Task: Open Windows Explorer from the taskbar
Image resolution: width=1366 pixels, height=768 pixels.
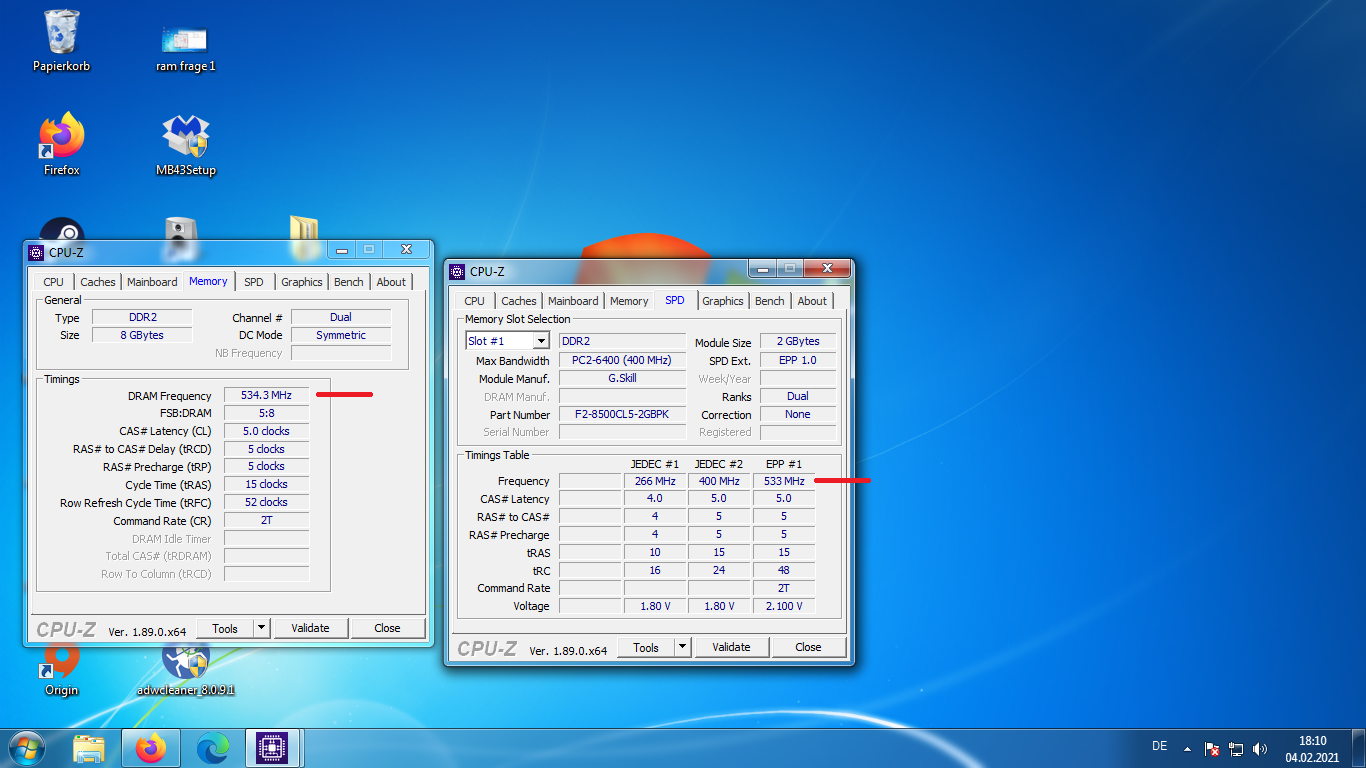Action: (x=89, y=748)
